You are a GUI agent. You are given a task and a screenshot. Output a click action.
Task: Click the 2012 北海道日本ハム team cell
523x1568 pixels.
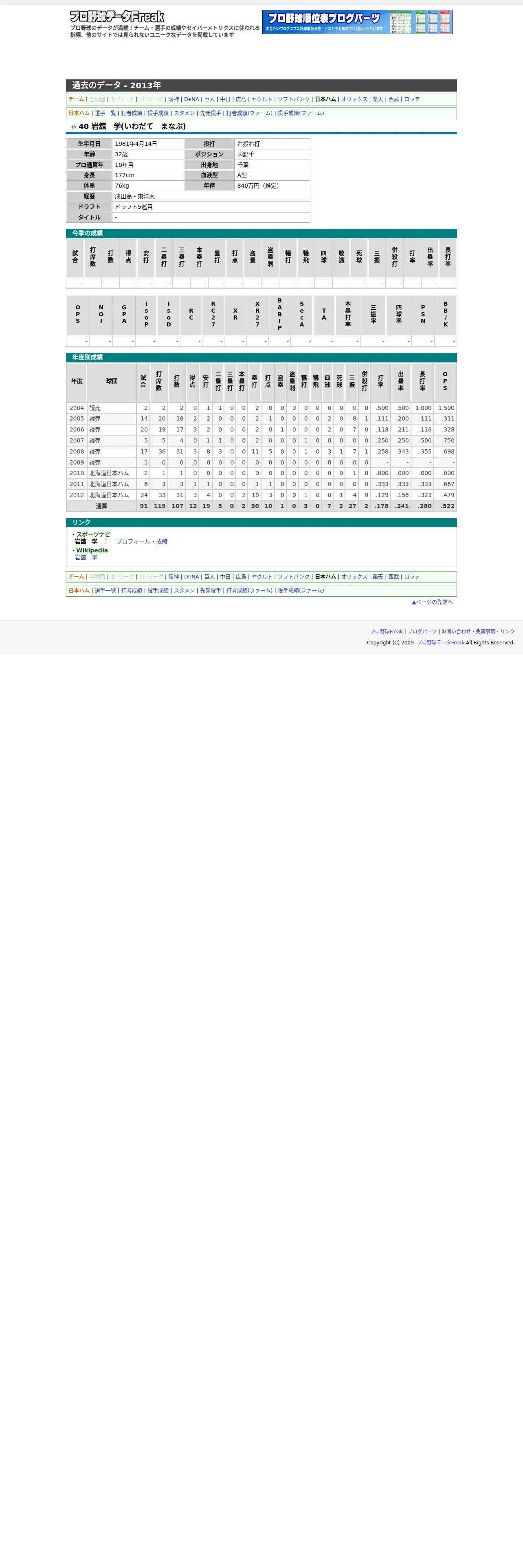(x=112, y=495)
